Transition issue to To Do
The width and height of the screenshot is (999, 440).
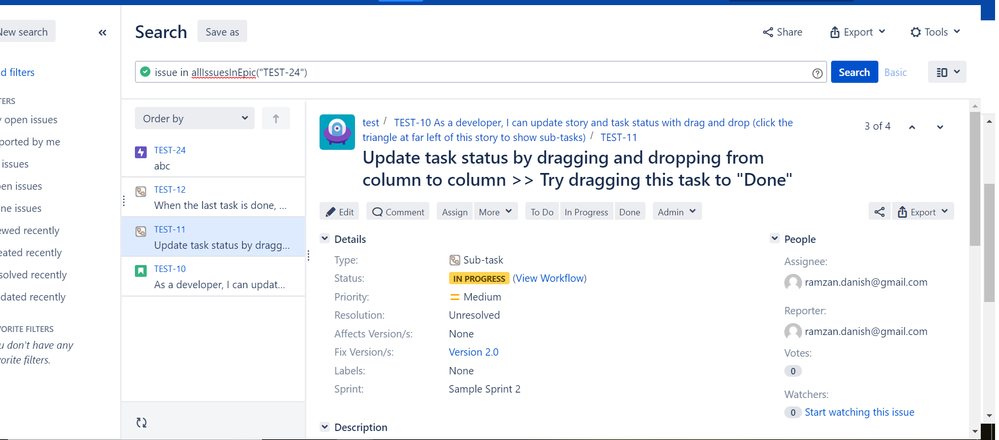point(542,212)
